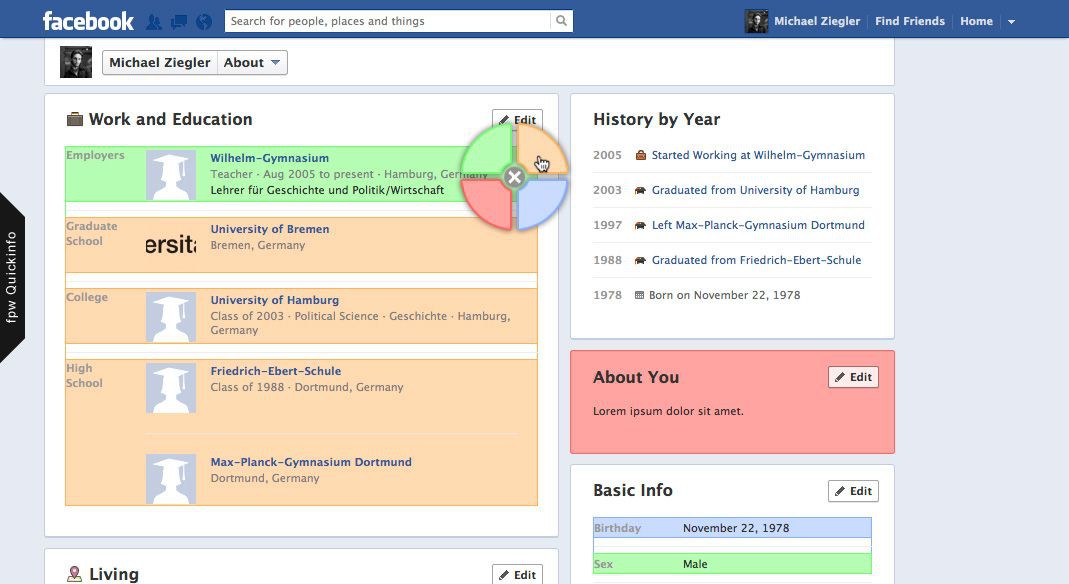Open the notifications globe icon
This screenshot has width=1069, height=584.
[x=204, y=21]
